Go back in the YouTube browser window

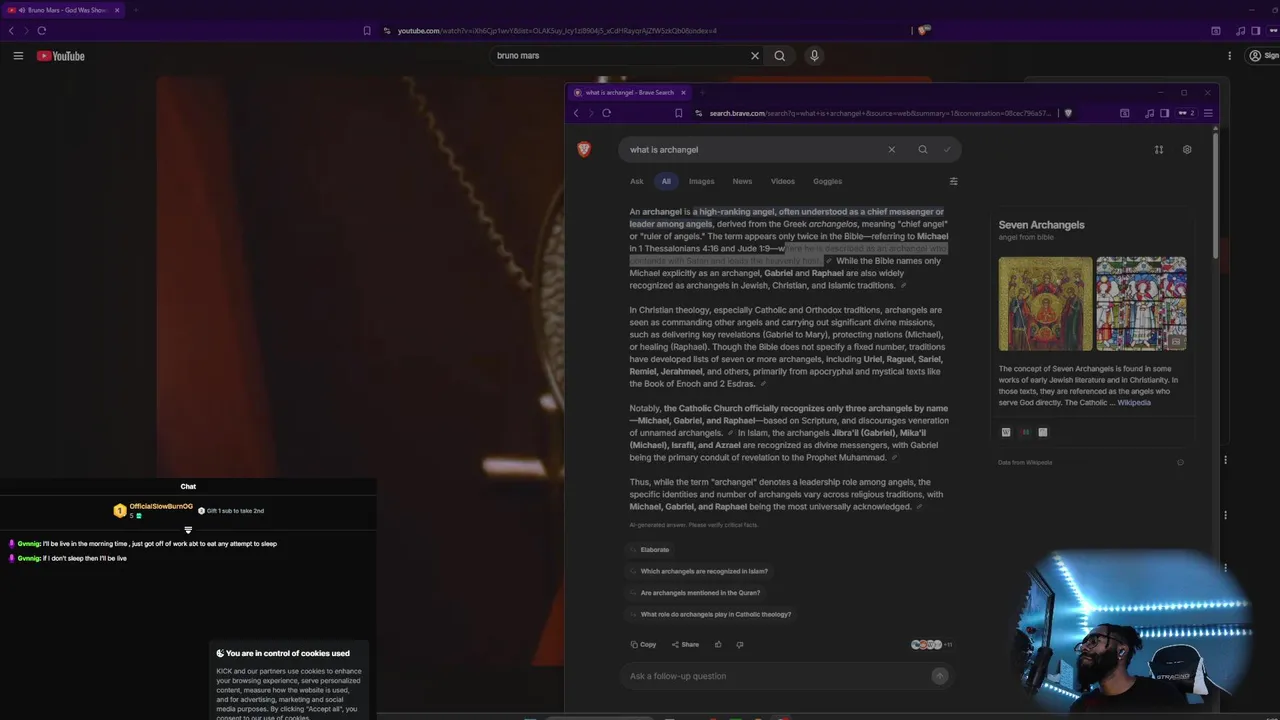coord(11,31)
